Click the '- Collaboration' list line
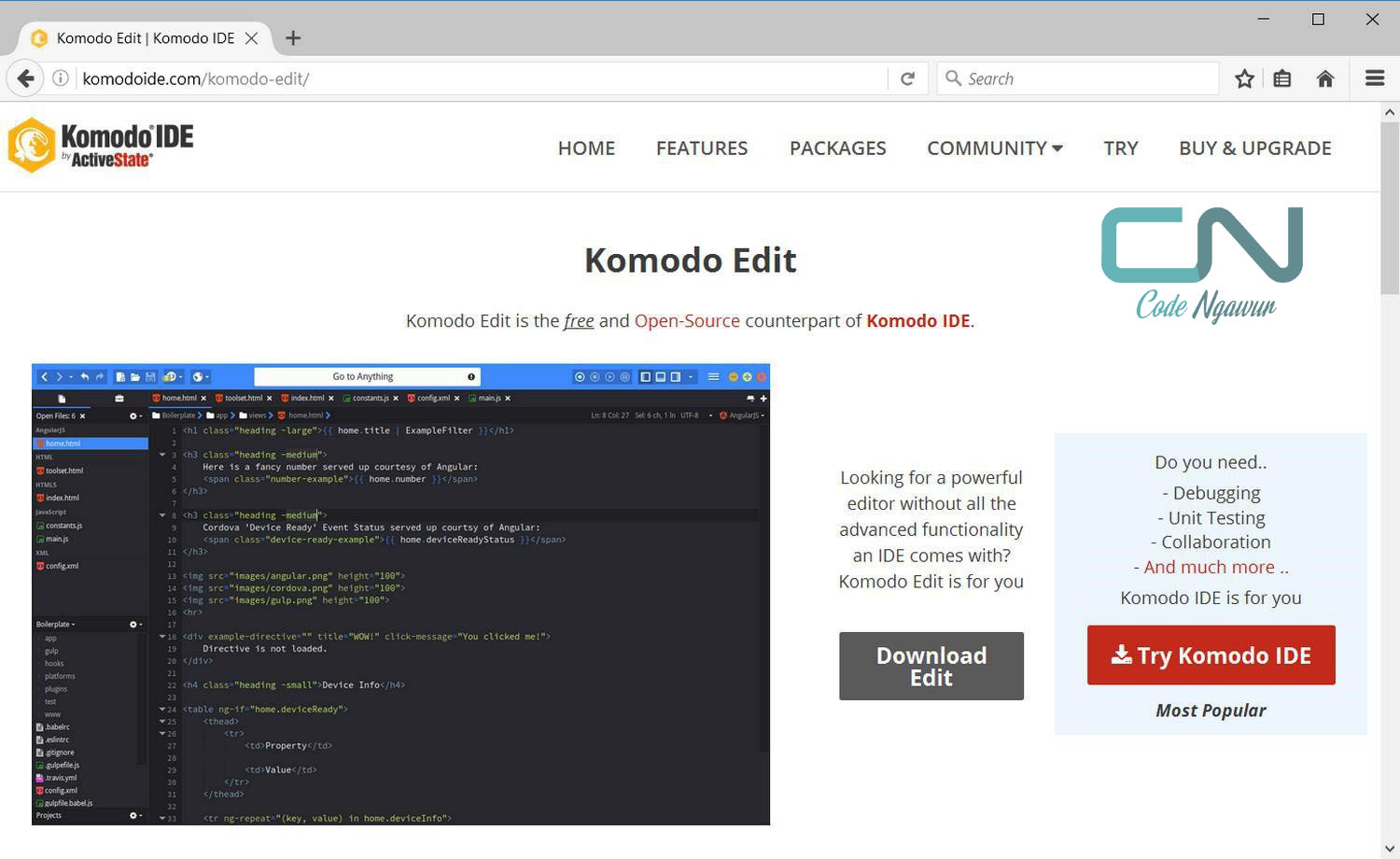 click(x=1211, y=542)
